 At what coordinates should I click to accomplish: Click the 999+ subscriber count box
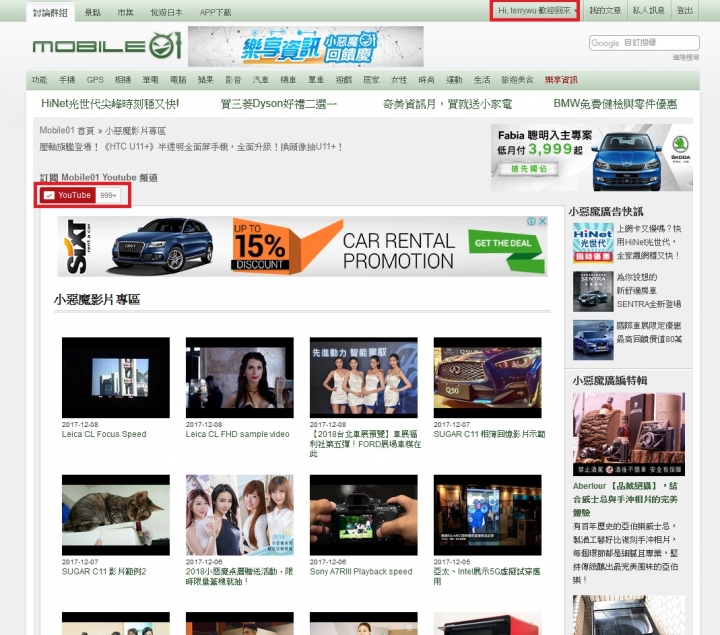pos(108,195)
